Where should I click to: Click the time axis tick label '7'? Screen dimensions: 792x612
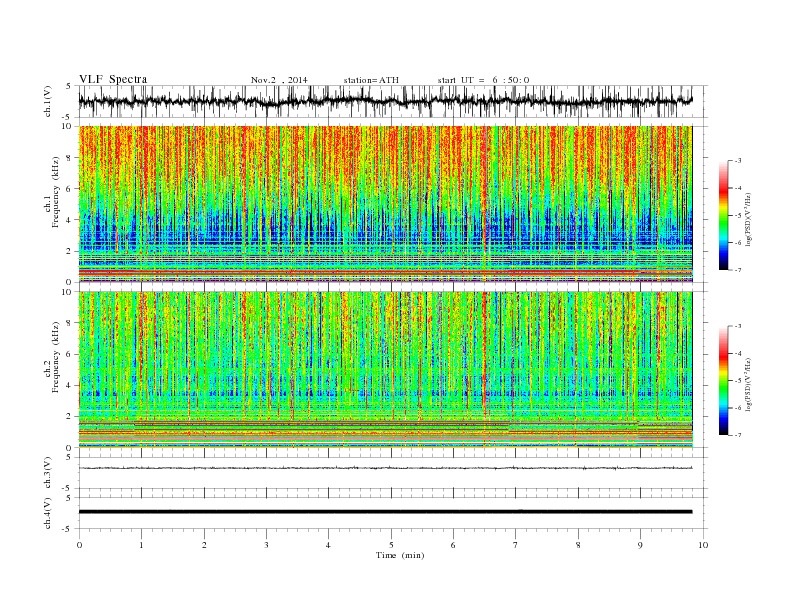(516, 545)
